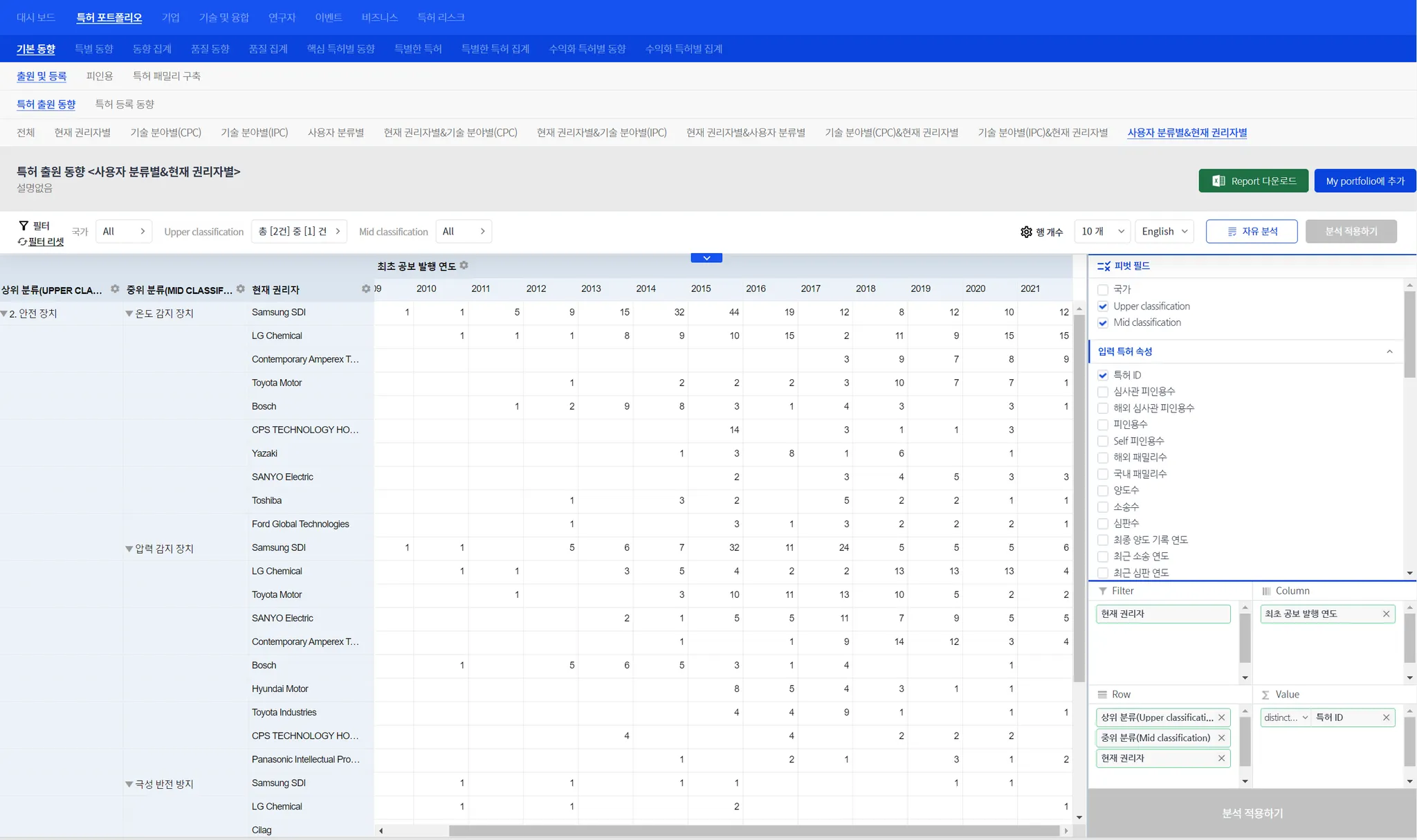Open the 연구자 top menu
The height and width of the screenshot is (840, 1417).
(282, 17)
